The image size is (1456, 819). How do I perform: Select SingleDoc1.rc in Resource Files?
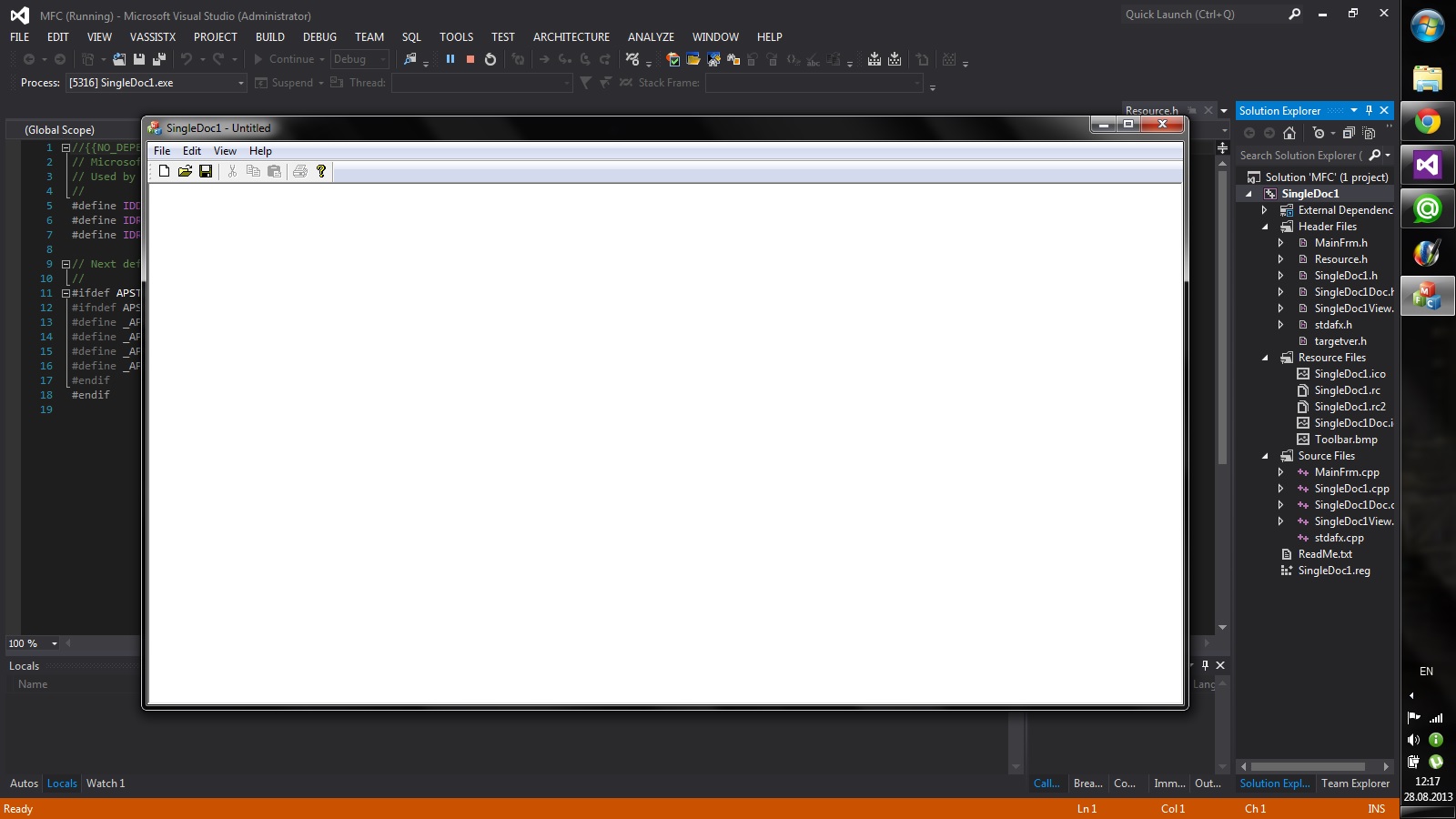pos(1347,390)
